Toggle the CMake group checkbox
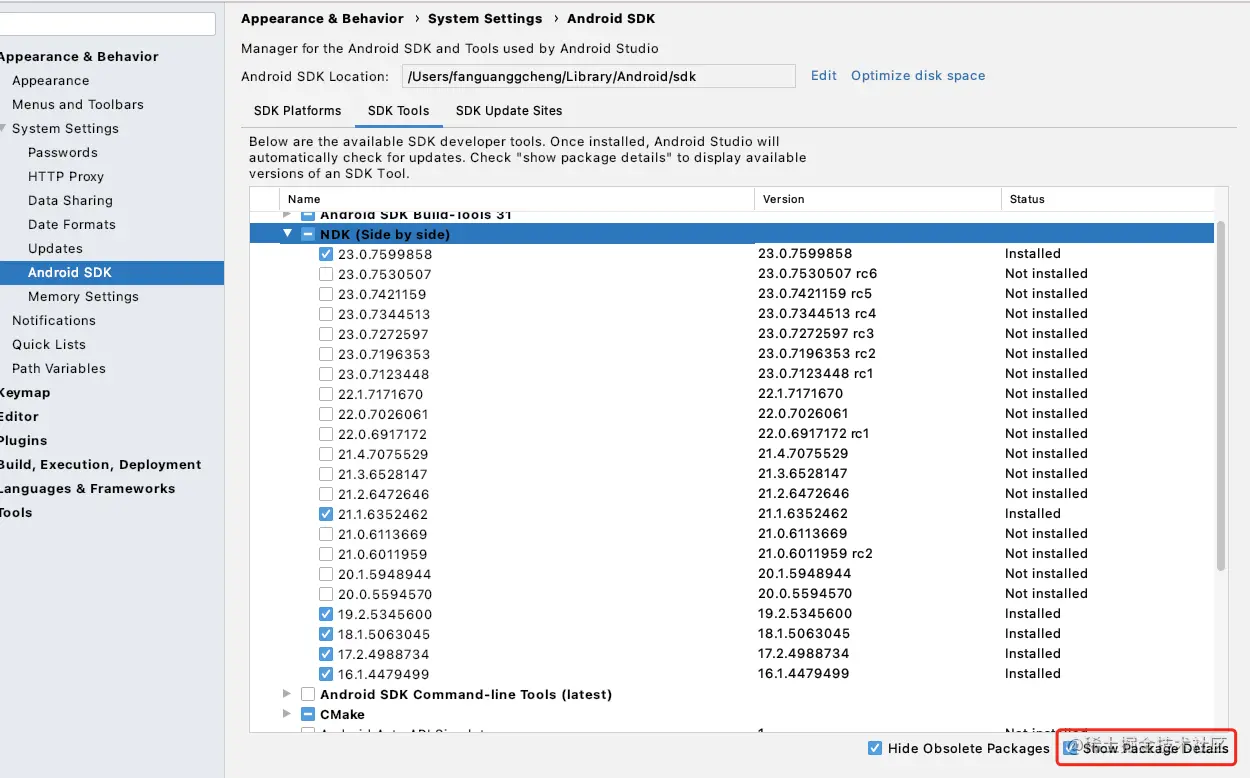The width and height of the screenshot is (1250, 778). tap(308, 714)
